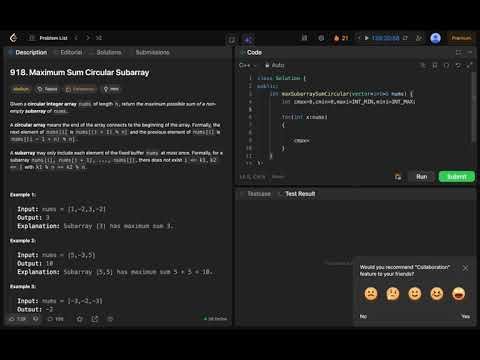
Task: Show the Topics tag
Action: pos(48,89)
